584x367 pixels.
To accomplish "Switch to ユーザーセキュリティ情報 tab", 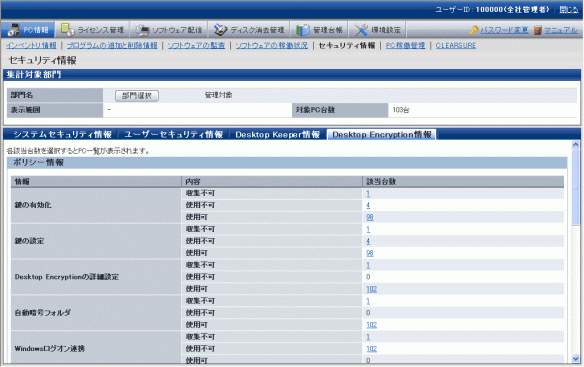I will coord(173,135).
